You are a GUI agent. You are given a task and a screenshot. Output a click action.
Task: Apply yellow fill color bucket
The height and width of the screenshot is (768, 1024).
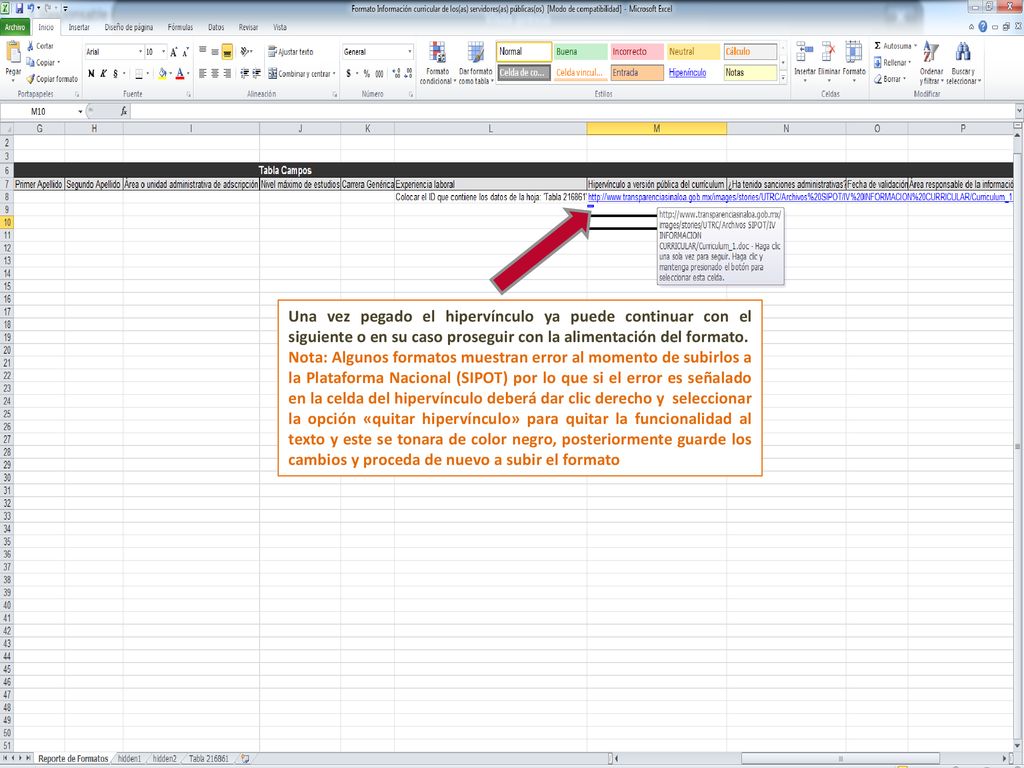coord(162,73)
